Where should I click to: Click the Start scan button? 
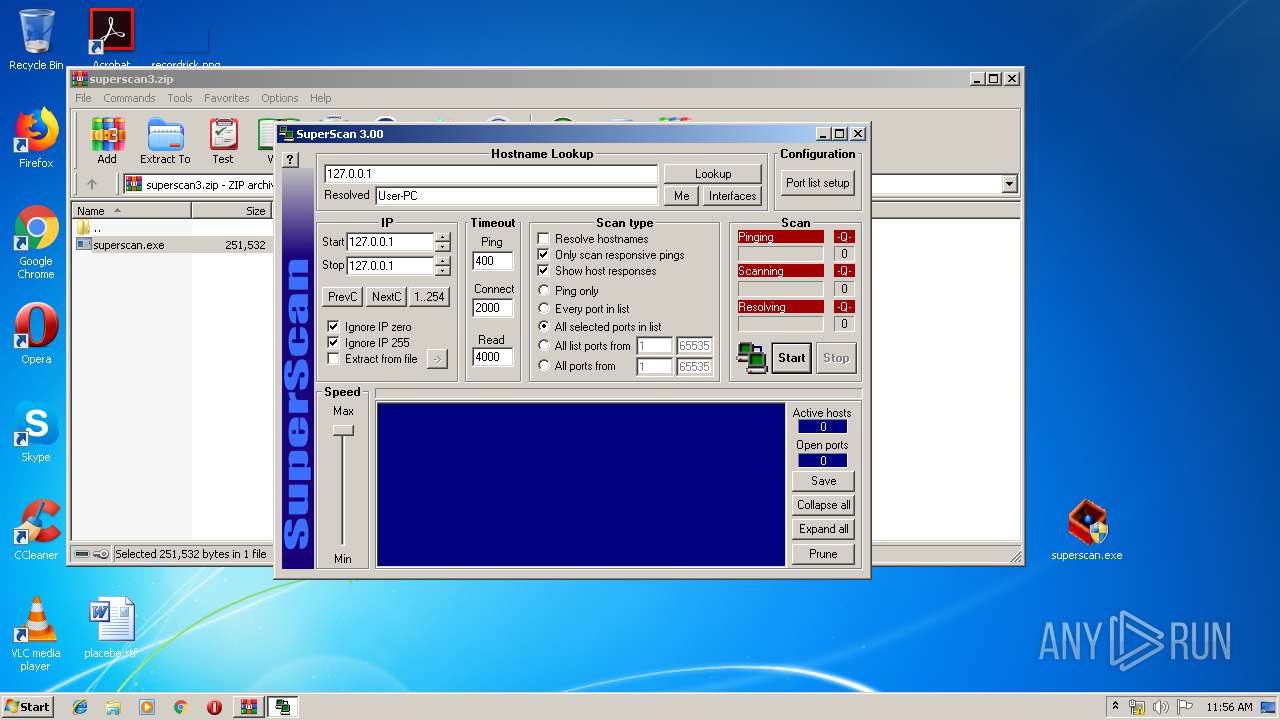[792, 357]
